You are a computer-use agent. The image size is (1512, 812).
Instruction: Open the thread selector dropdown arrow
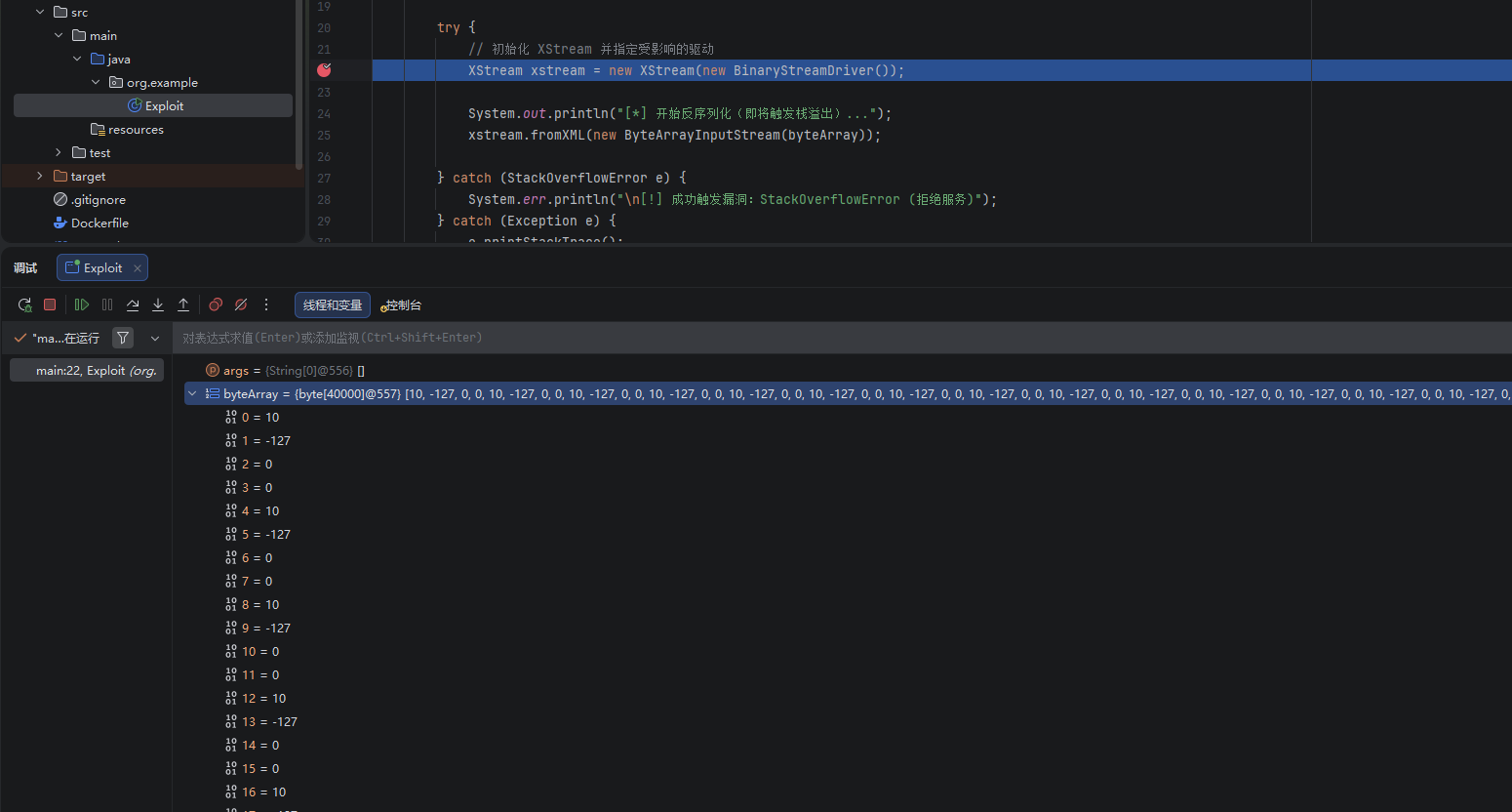tap(155, 338)
